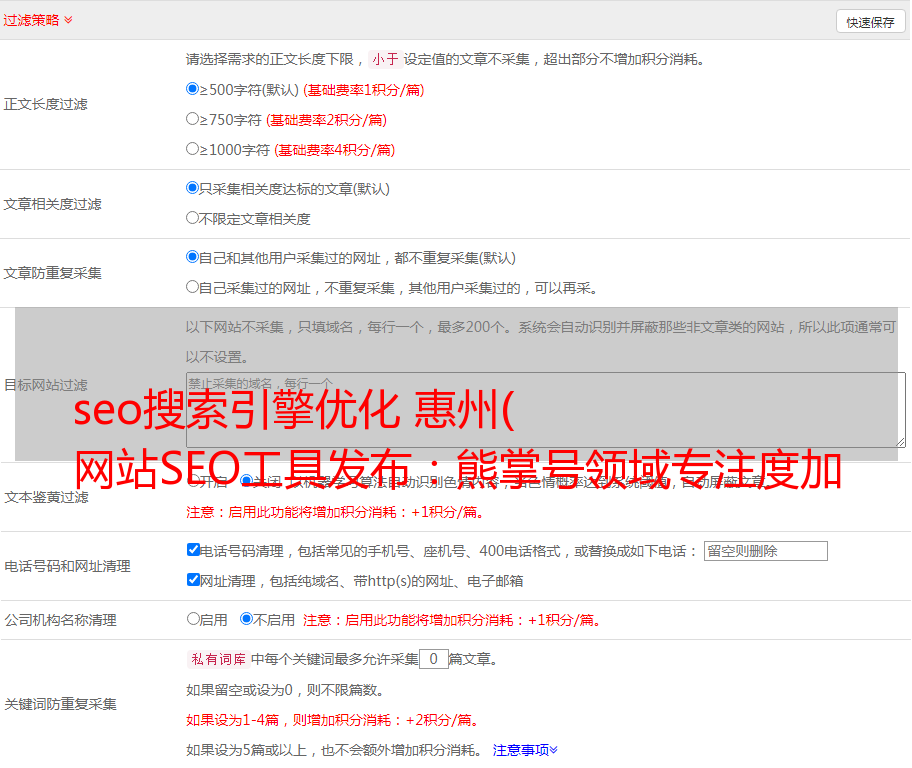This screenshot has height=768, width=912.
Task: Click the 公司机构名称清理 row label
Action: point(60,620)
